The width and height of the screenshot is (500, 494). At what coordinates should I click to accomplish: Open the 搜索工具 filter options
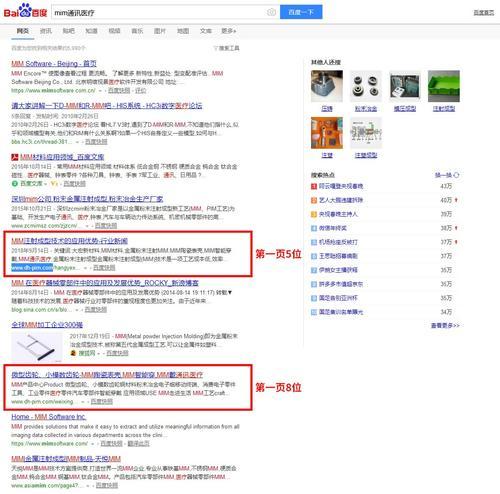click(227, 48)
